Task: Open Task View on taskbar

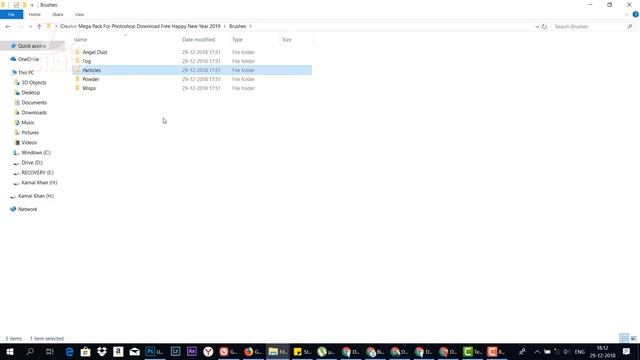Action: click(x=49, y=351)
